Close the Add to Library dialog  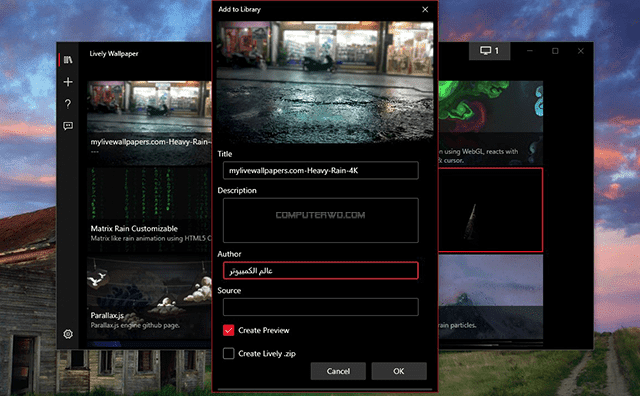pos(425,9)
